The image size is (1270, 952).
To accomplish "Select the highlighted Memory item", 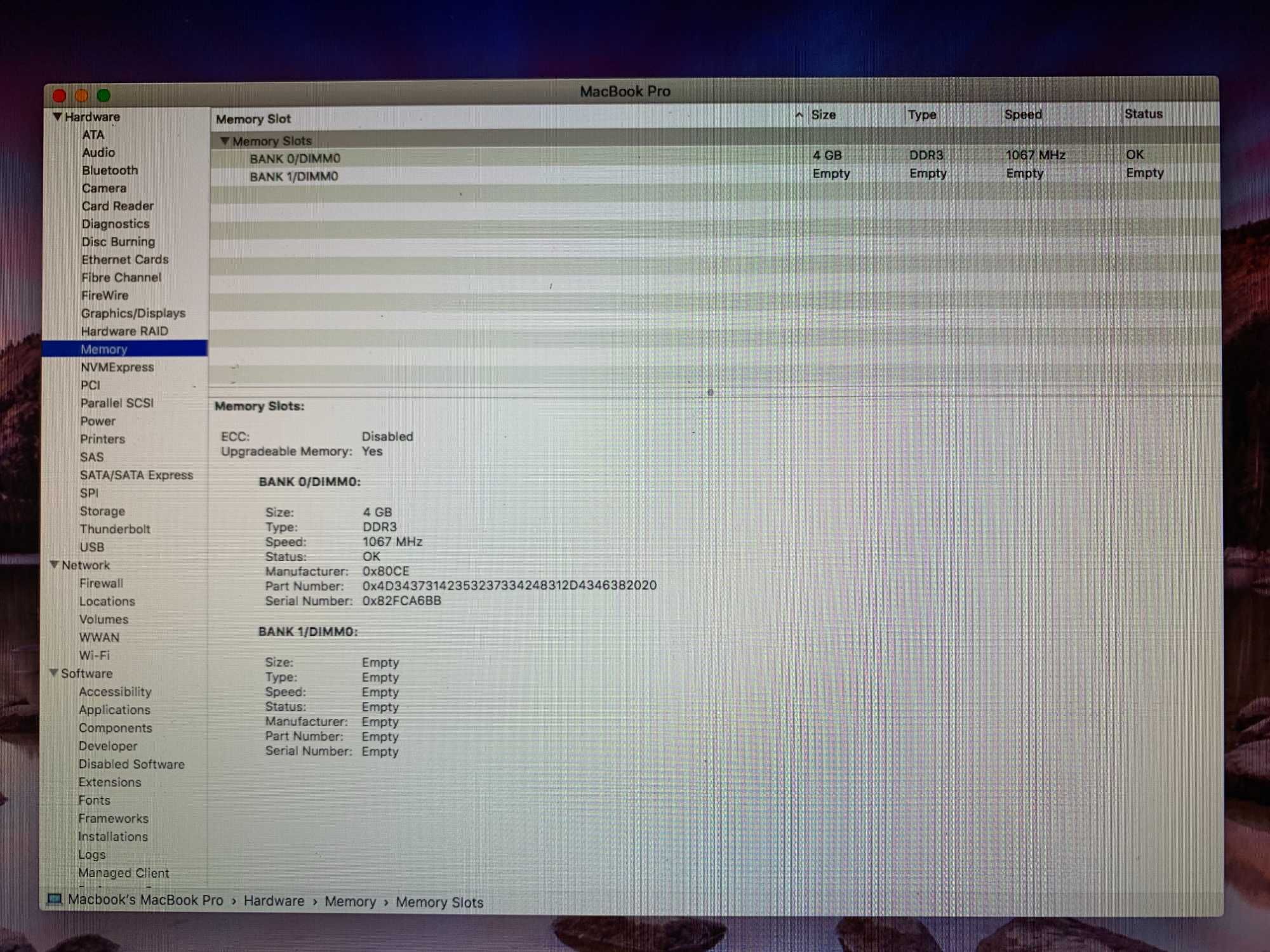I will click(x=125, y=348).
